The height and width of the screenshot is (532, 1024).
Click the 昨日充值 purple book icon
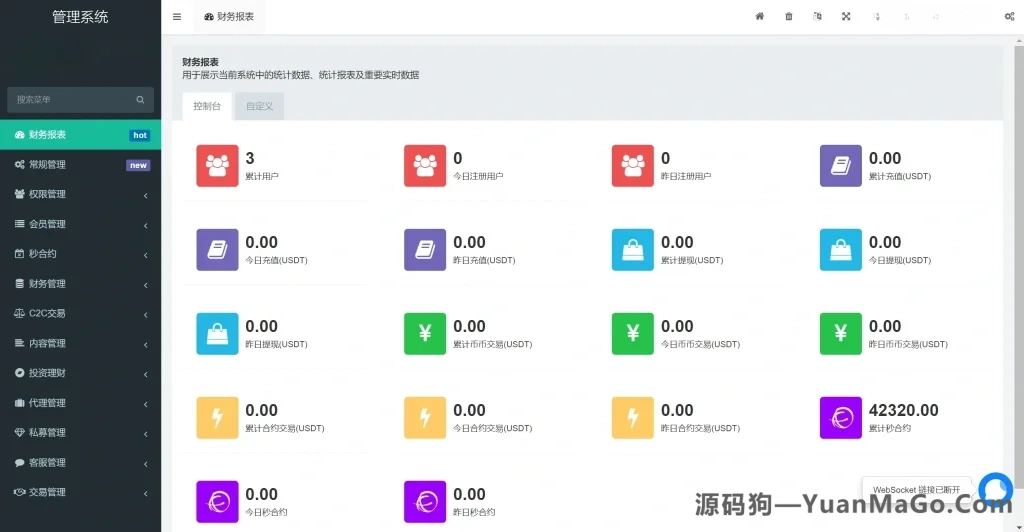pos(425,250)
